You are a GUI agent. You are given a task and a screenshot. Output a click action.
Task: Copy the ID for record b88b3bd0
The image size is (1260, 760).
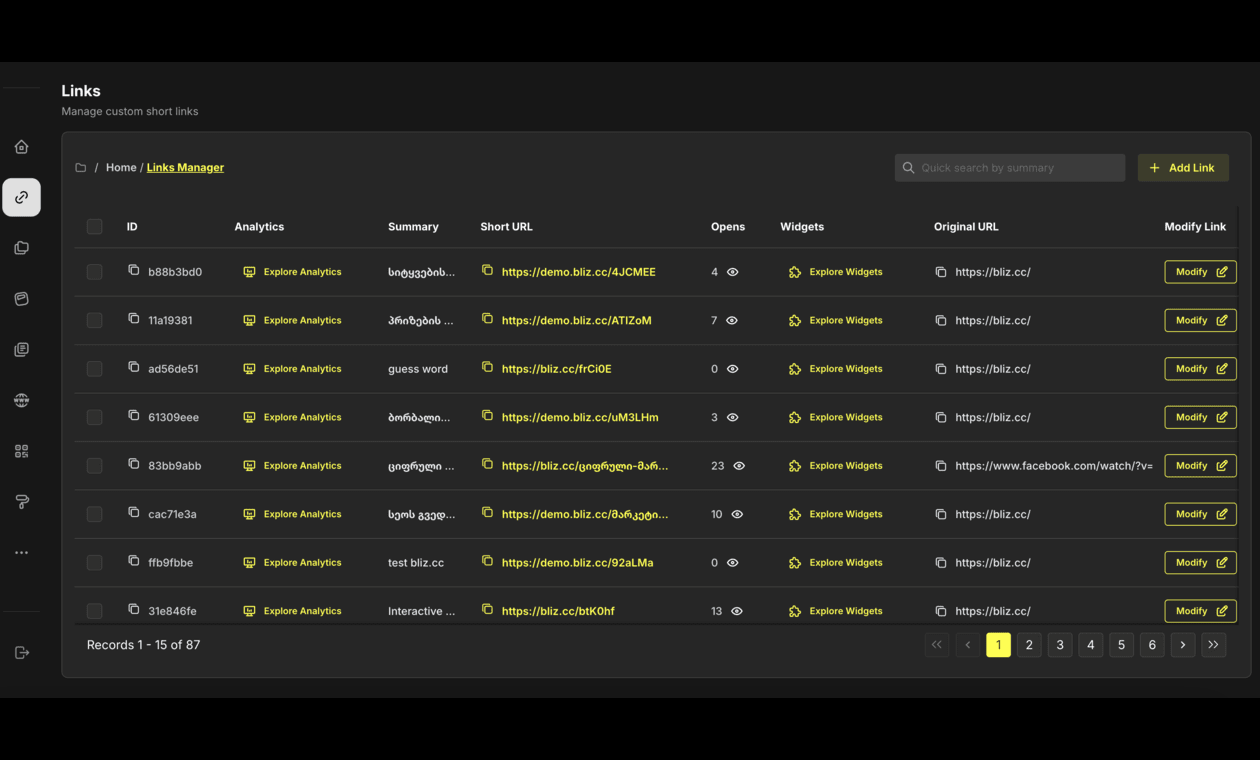pyautogui.click(x=133, y=268)
